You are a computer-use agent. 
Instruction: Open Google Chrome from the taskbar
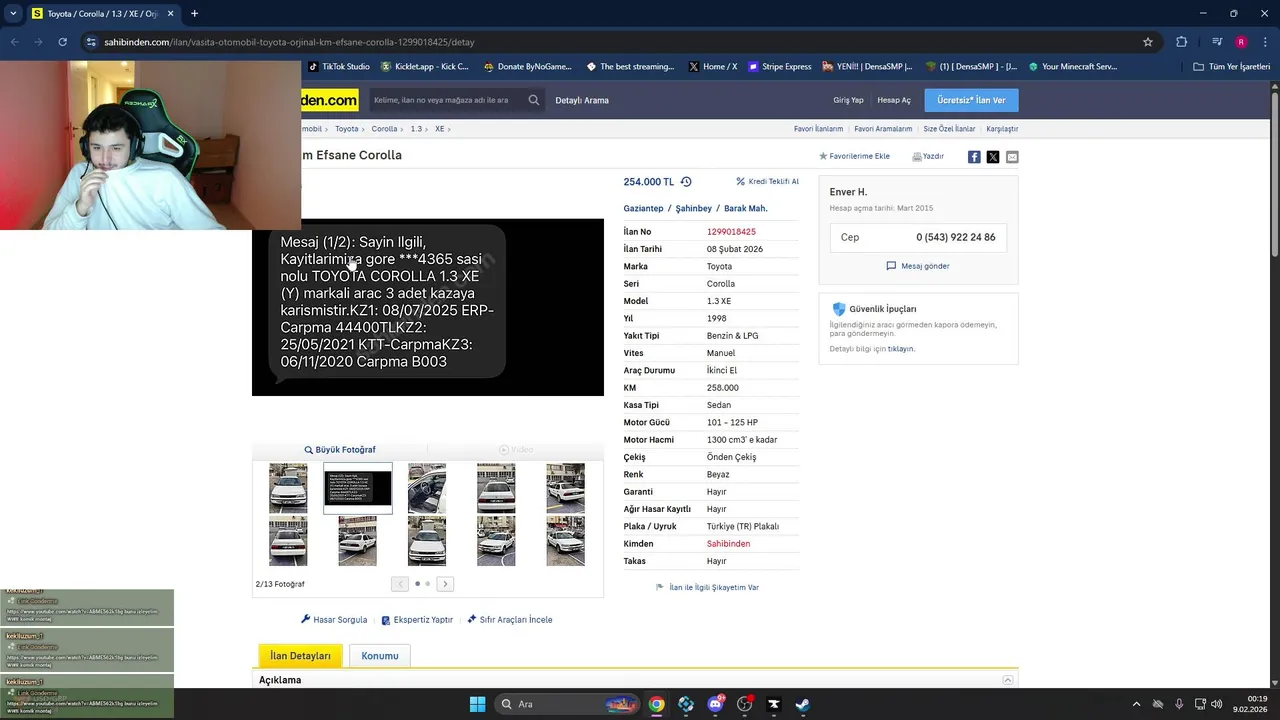click(656, 704)
